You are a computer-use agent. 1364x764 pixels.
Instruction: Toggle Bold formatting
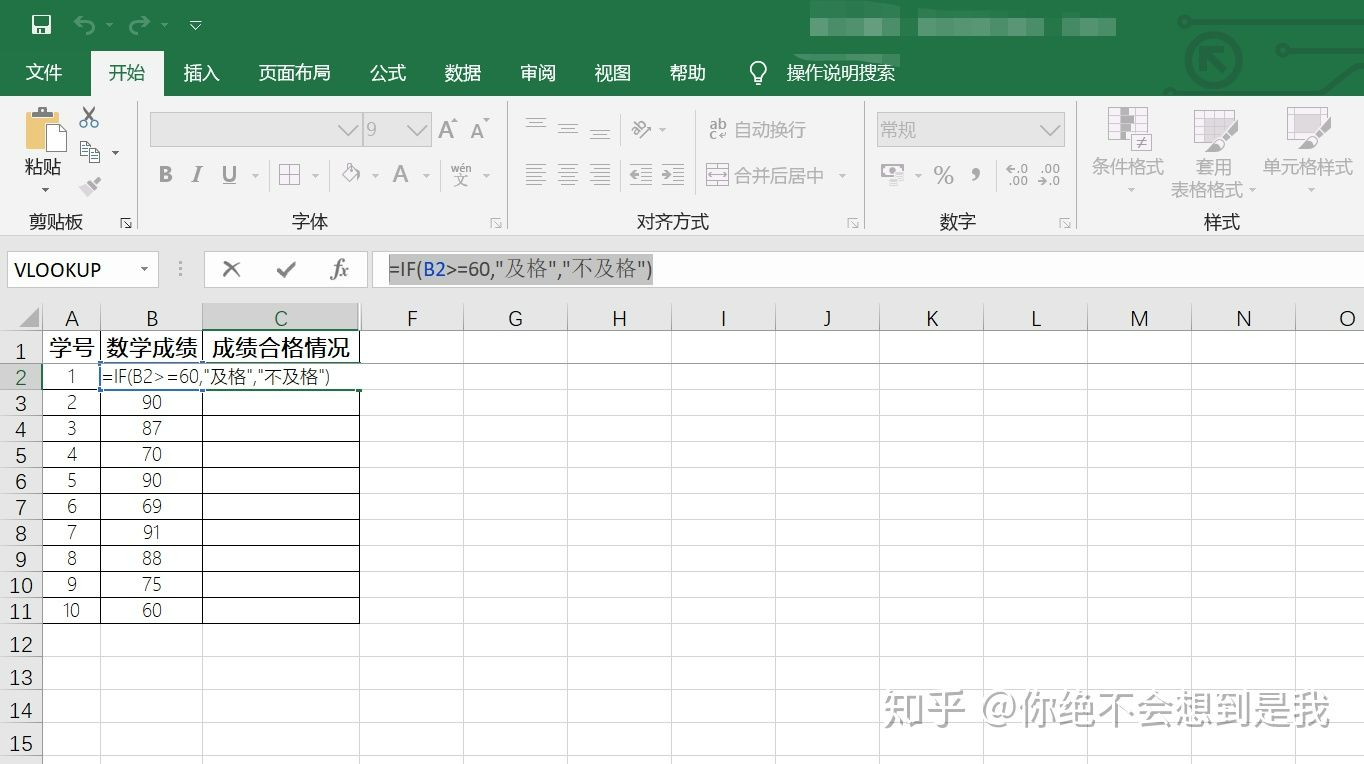point(166,175)
